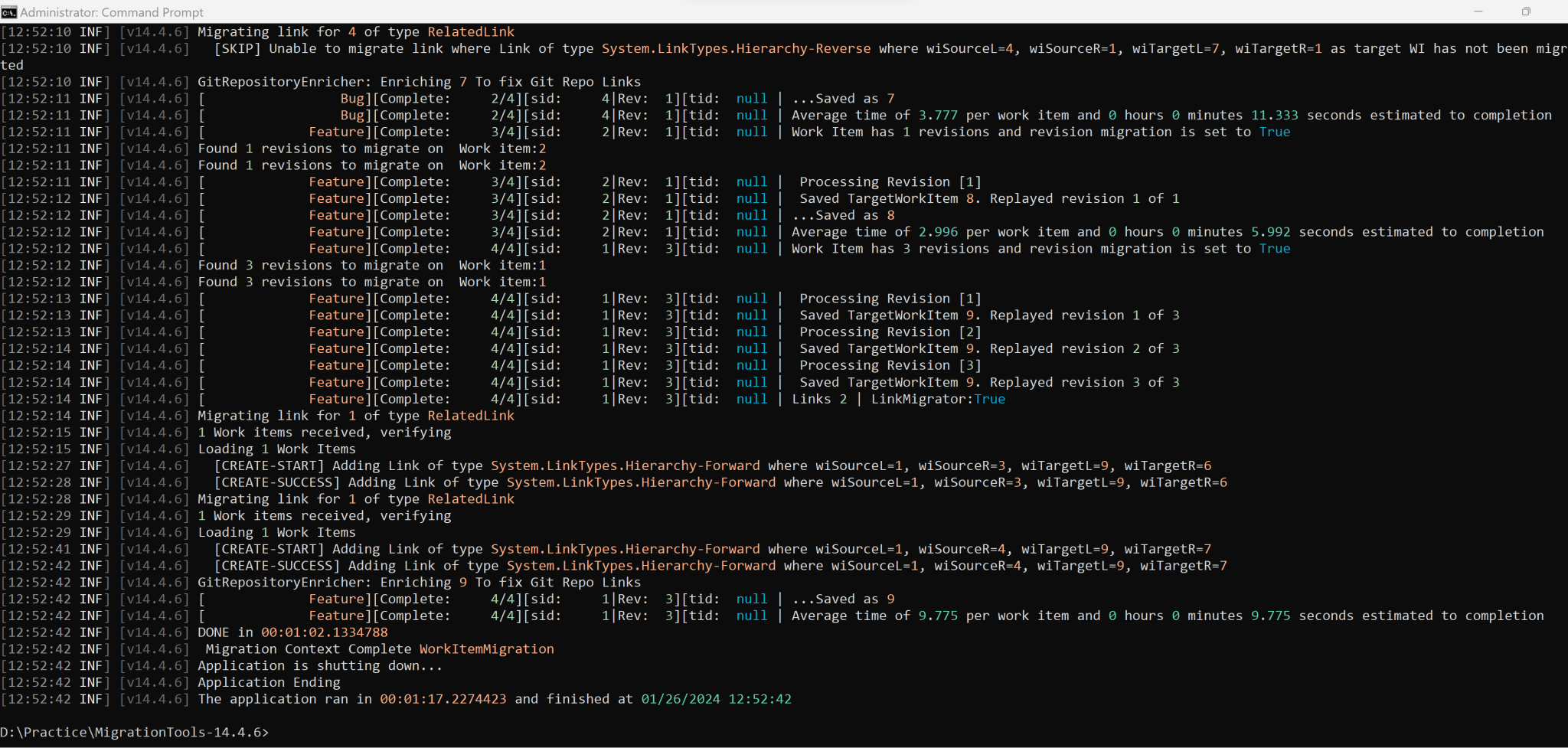Click the finish timestamp '01/26/2024 12:52:42'
Image resolution: width=1568 pixels, height=748 pixels.
[x=715, y=698]
